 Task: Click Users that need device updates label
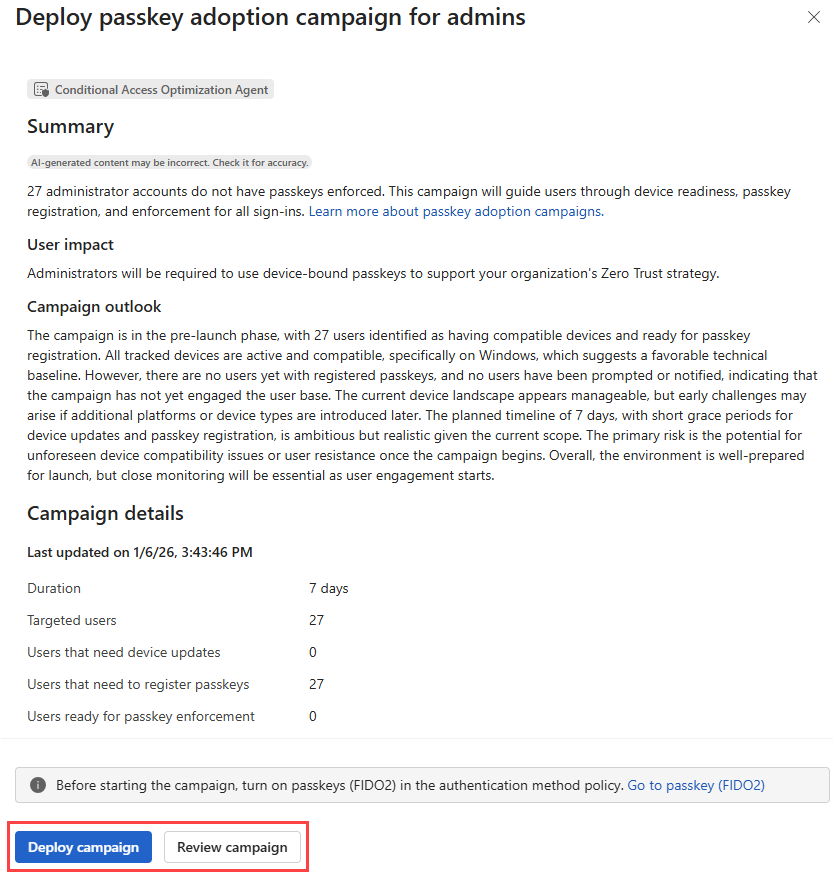pyautogui.click(x=124, y=652)
